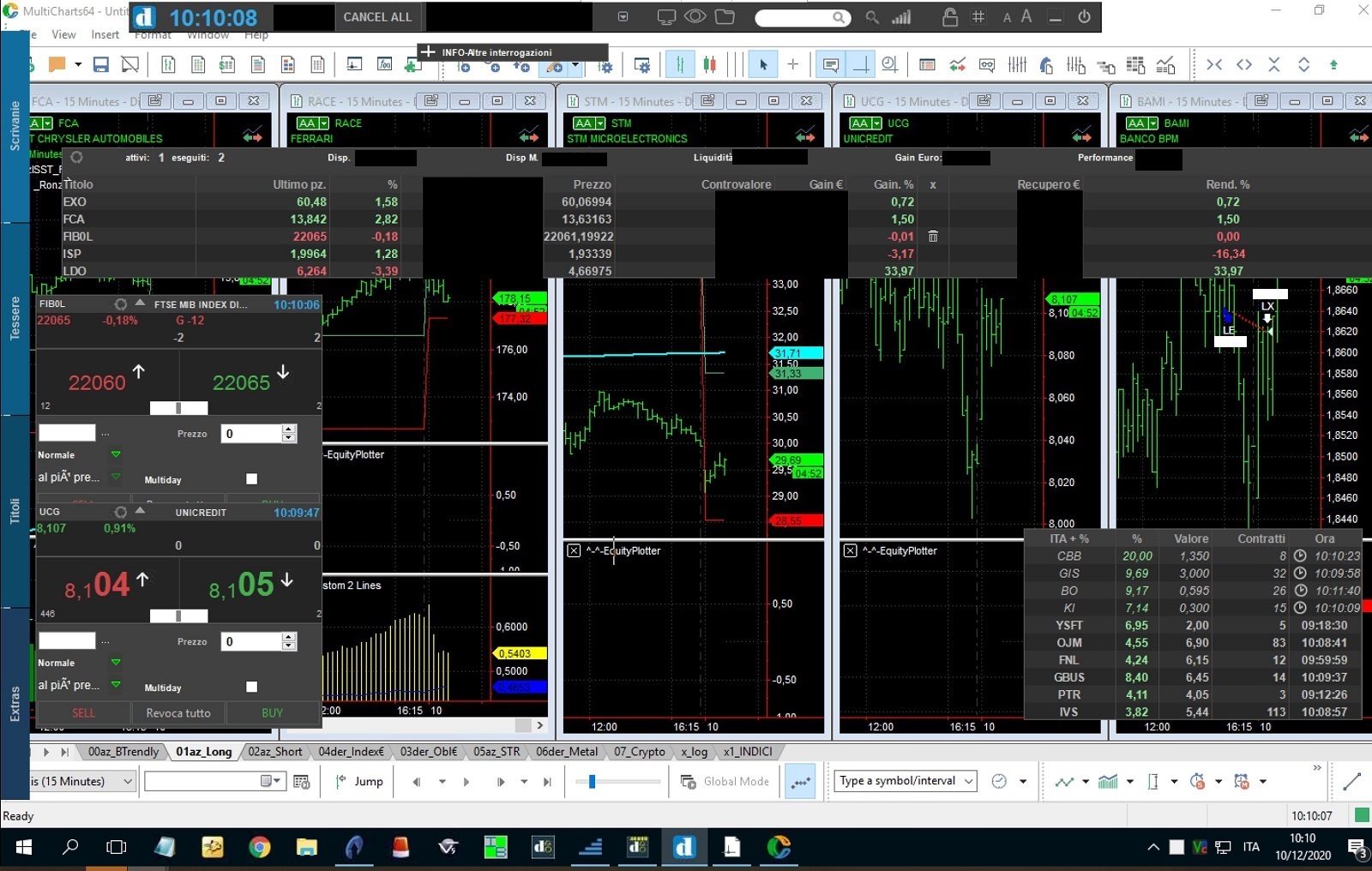Click the padlock icon in the dark toolbar
The height and width of the screenshot is (871, 1372).
click(949, 16)
